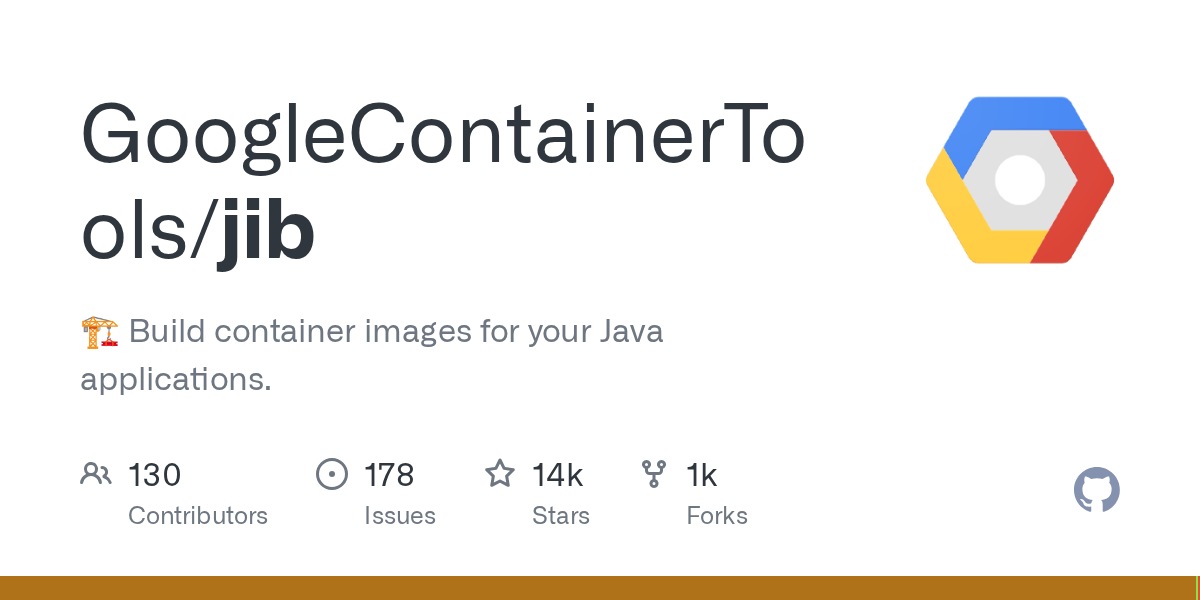Open the Issues label under 178

[x=400, y=516]
